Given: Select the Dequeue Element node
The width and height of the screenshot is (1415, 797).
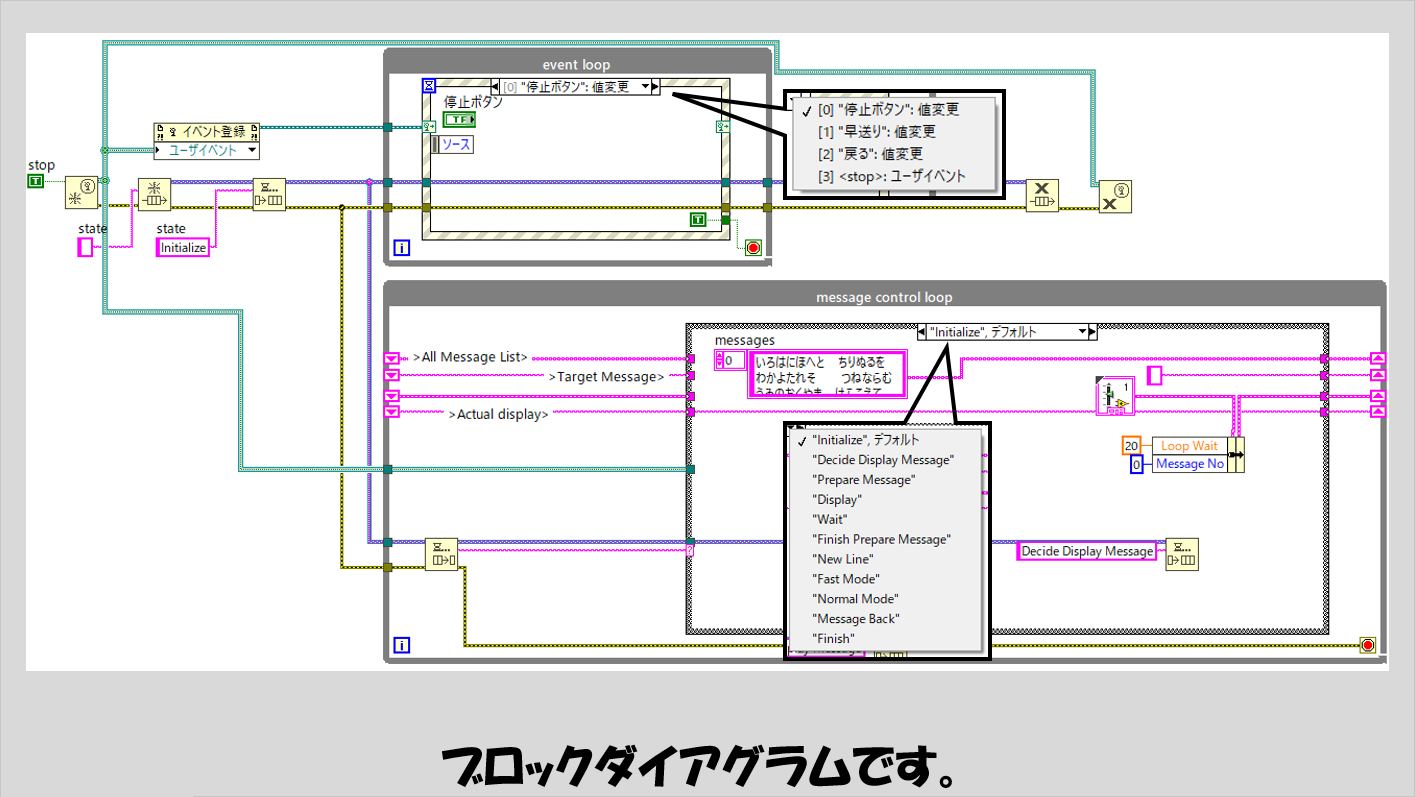Looking at the screenshot, I should (440, 554).
